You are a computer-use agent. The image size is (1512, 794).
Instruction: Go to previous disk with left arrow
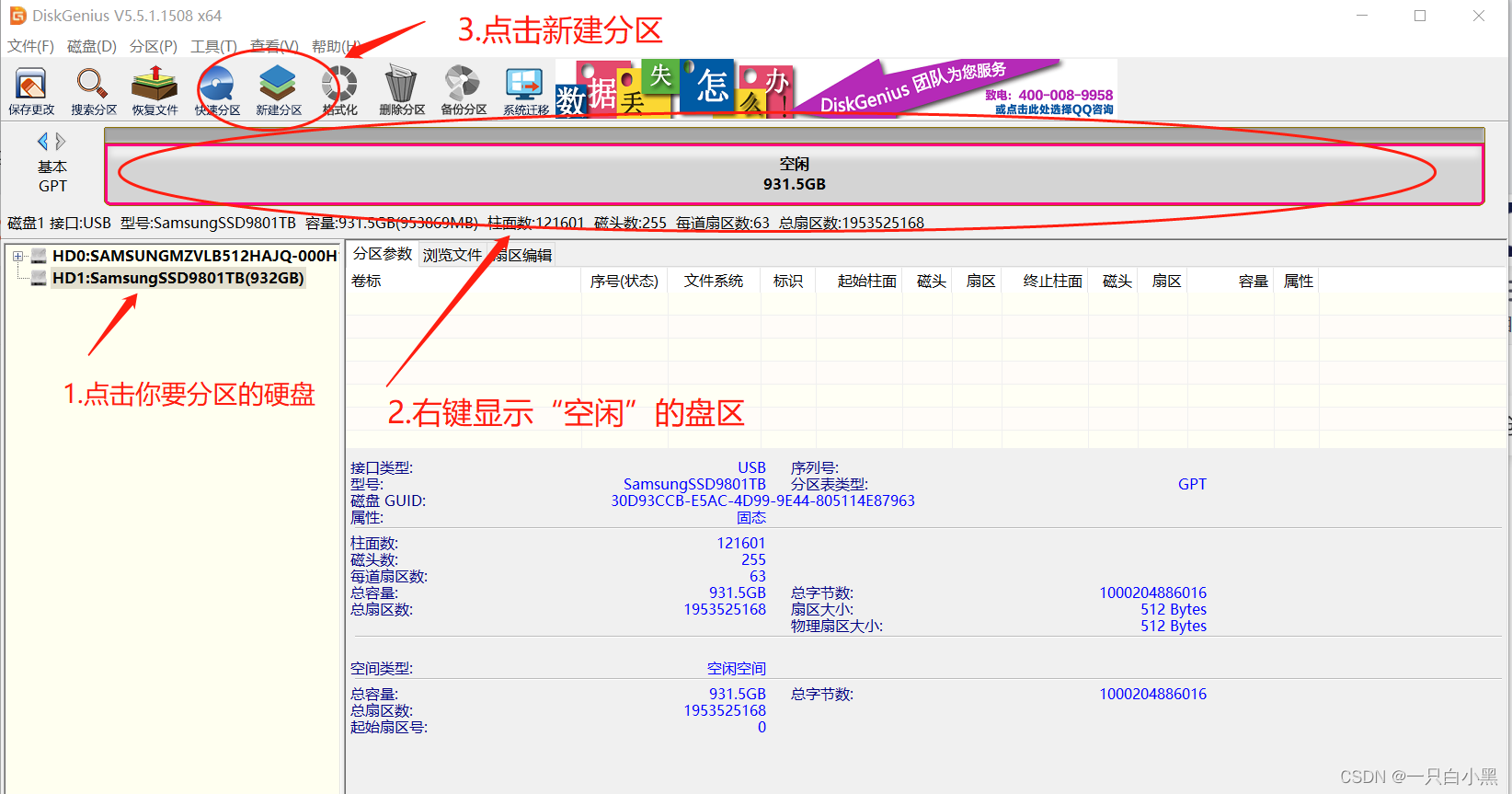pyautogui.click(x=42, y=141)
